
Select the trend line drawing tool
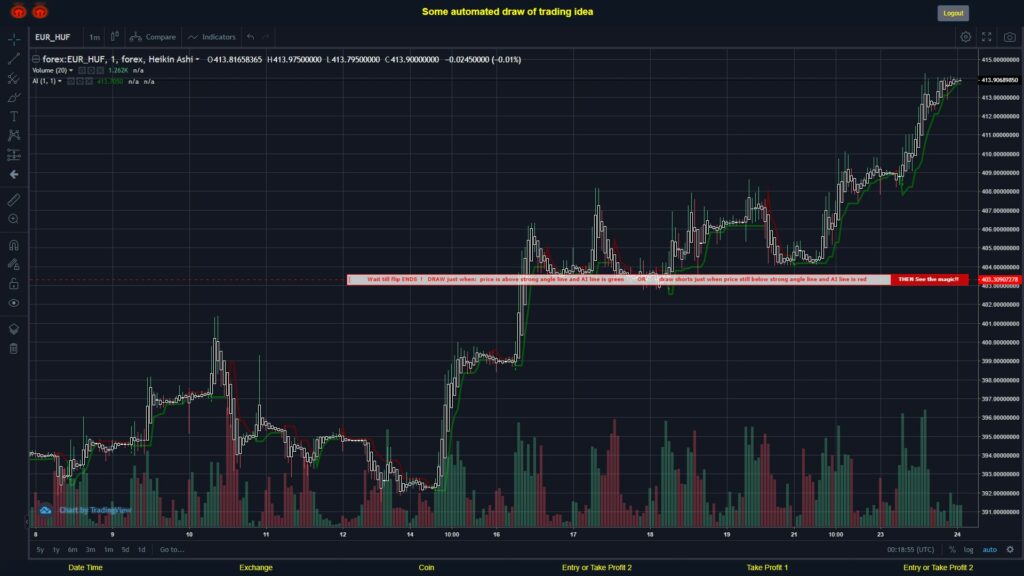[14, 59]
